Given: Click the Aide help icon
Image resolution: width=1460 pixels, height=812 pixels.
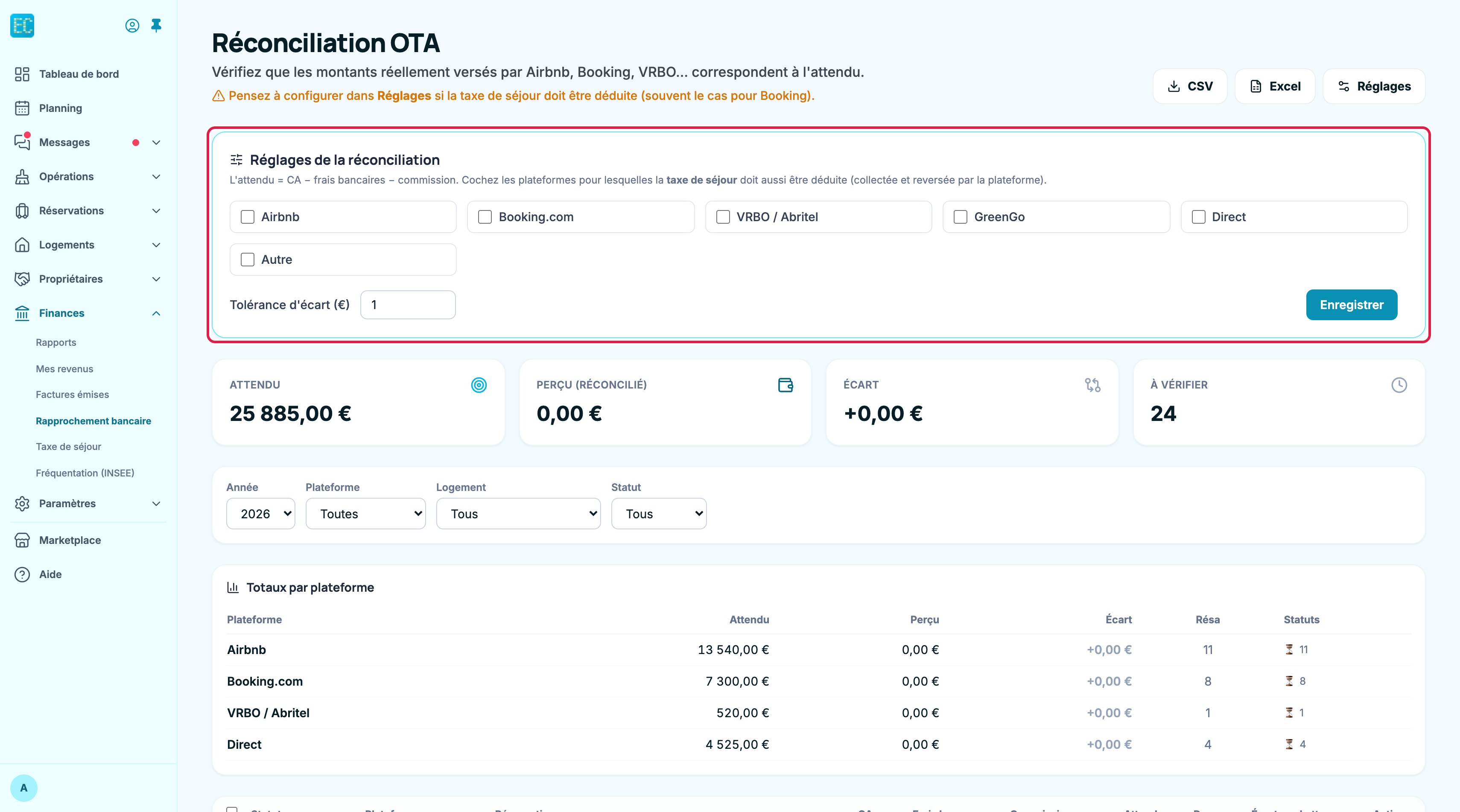Looking at the screenshot, I should tap(22, 574).
